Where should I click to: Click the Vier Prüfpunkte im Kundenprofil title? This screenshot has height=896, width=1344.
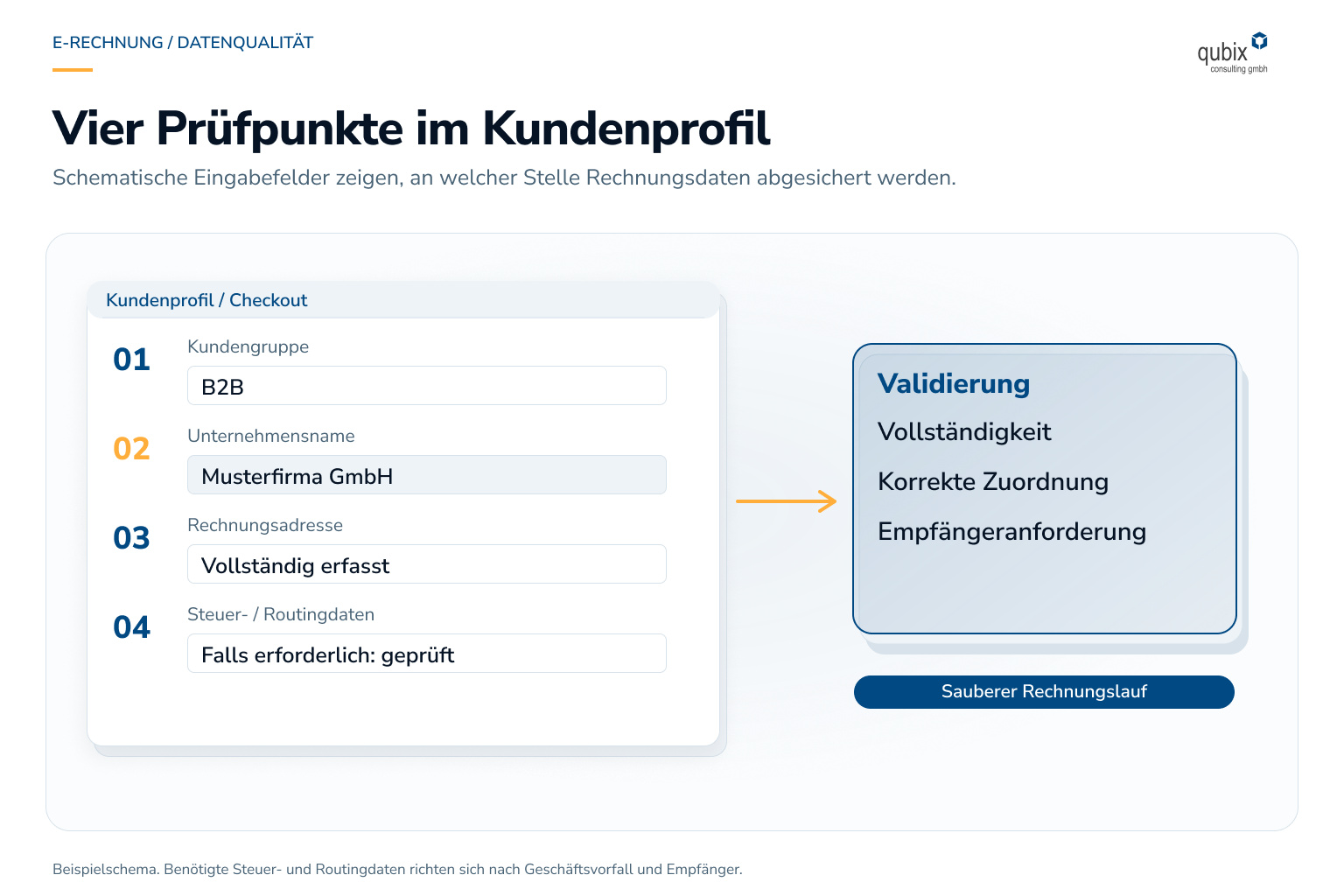pyautogui.click(x=411, y=129)
